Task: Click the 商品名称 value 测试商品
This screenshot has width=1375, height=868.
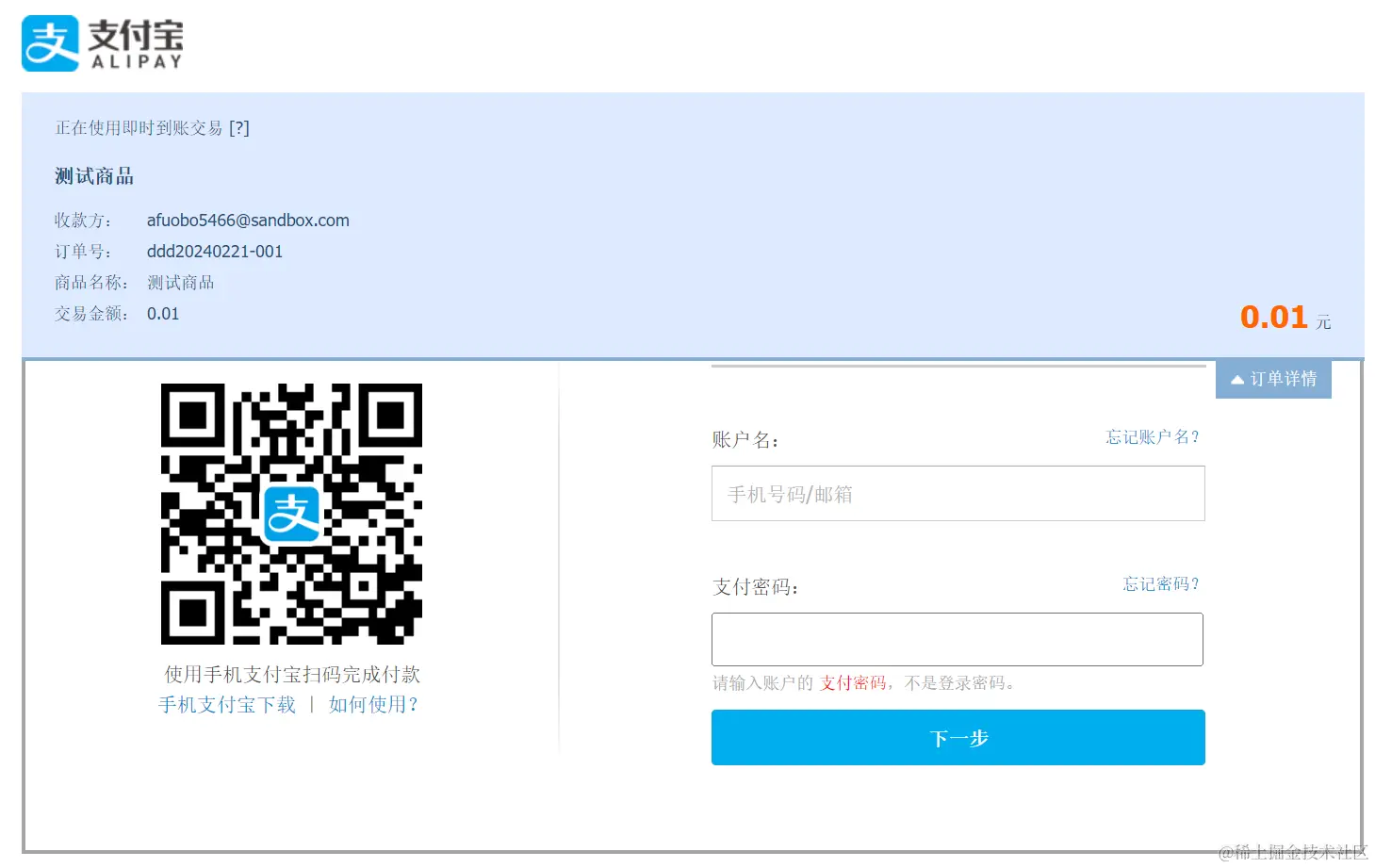Action: point(181,283)
